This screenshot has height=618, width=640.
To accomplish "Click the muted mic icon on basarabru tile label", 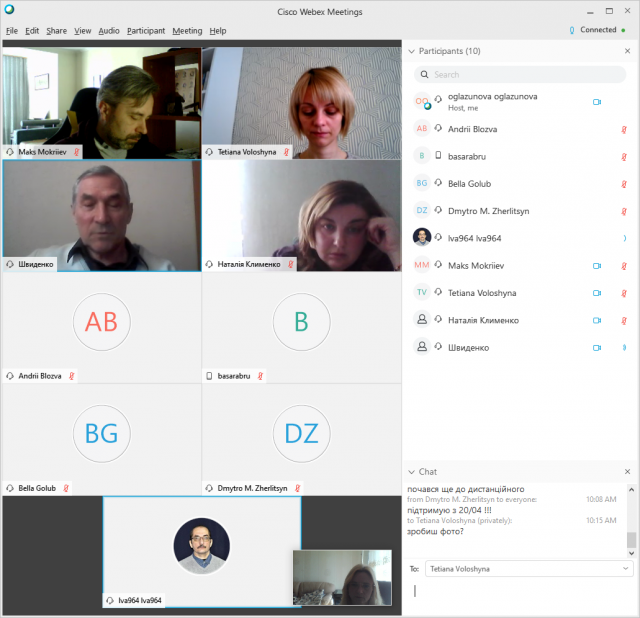I will click(x=260, y=376).
